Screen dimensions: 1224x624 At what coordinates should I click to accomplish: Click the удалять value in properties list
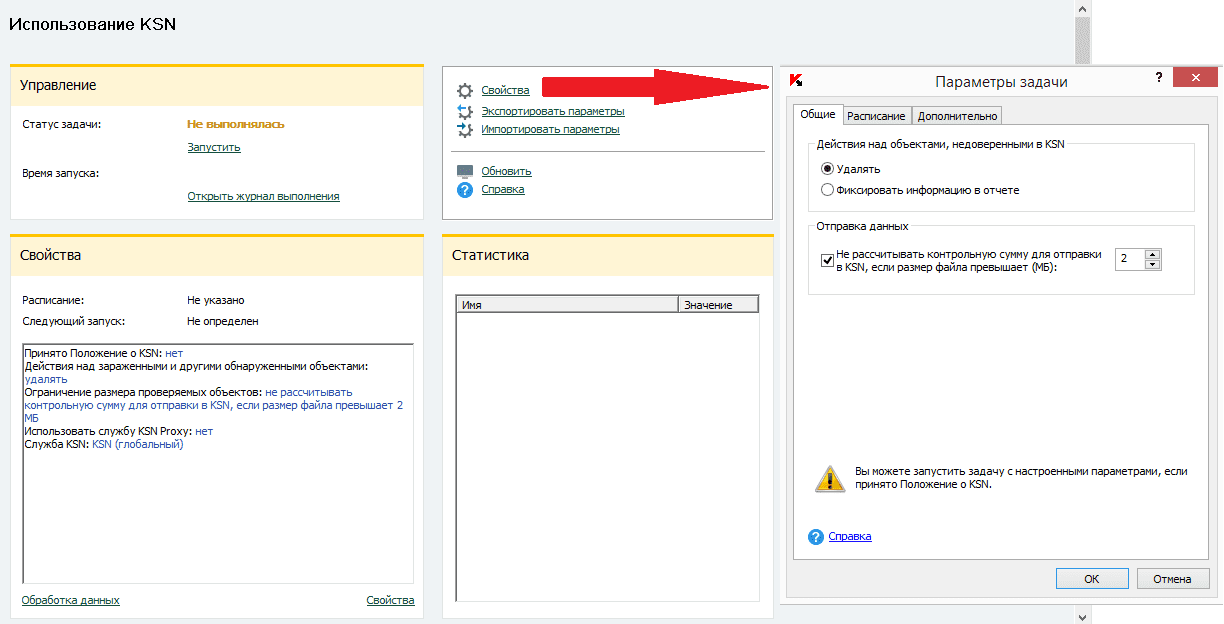[46, 379]
